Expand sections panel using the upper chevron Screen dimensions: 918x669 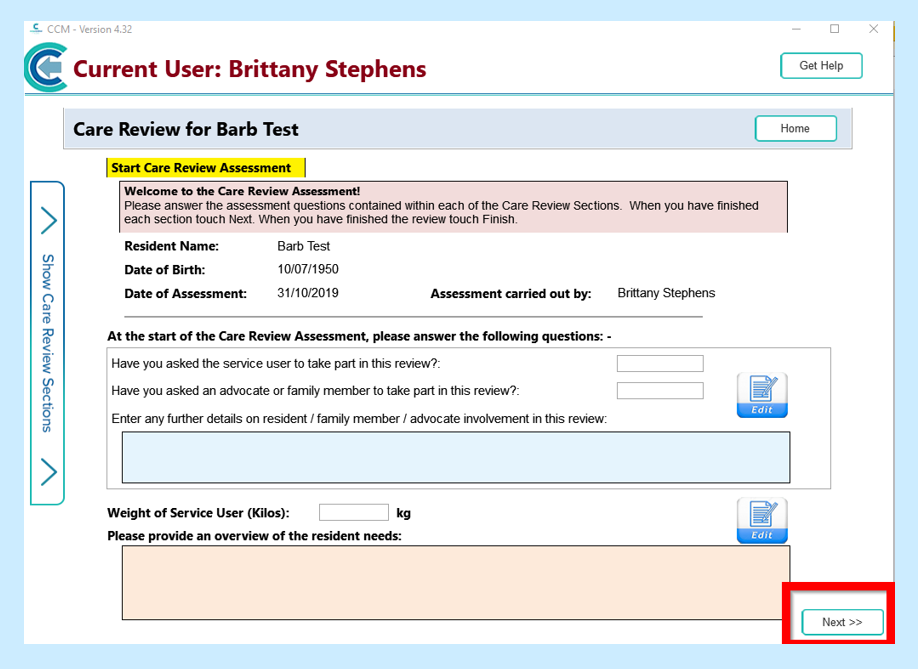[48, 220]
